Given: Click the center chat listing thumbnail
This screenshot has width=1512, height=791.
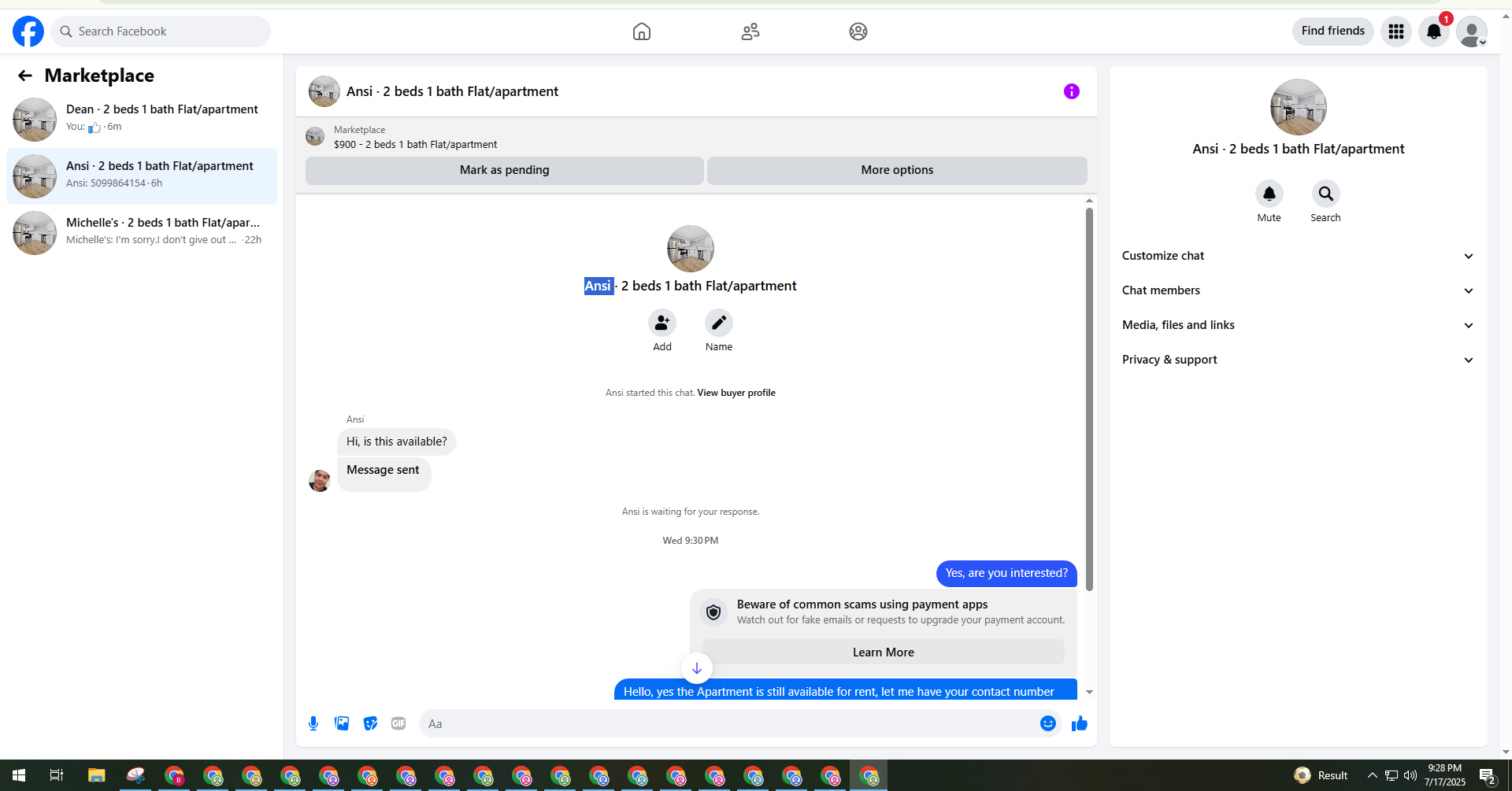Looking at the screenshot, I should point(691,249).
